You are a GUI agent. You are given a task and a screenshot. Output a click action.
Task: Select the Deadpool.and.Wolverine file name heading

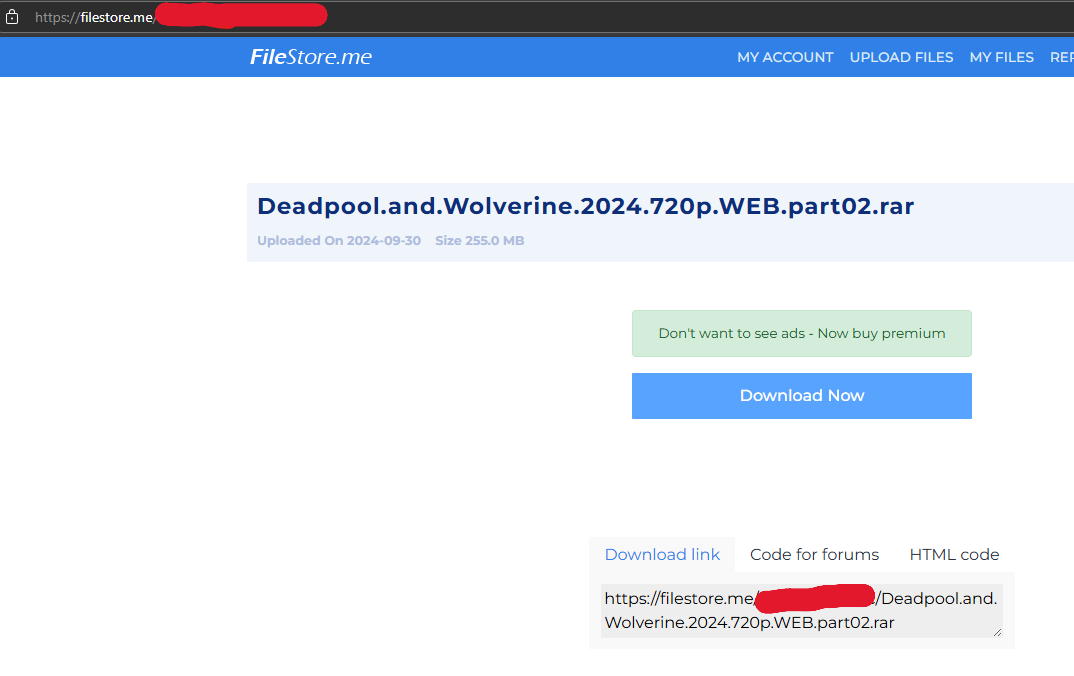585,206
